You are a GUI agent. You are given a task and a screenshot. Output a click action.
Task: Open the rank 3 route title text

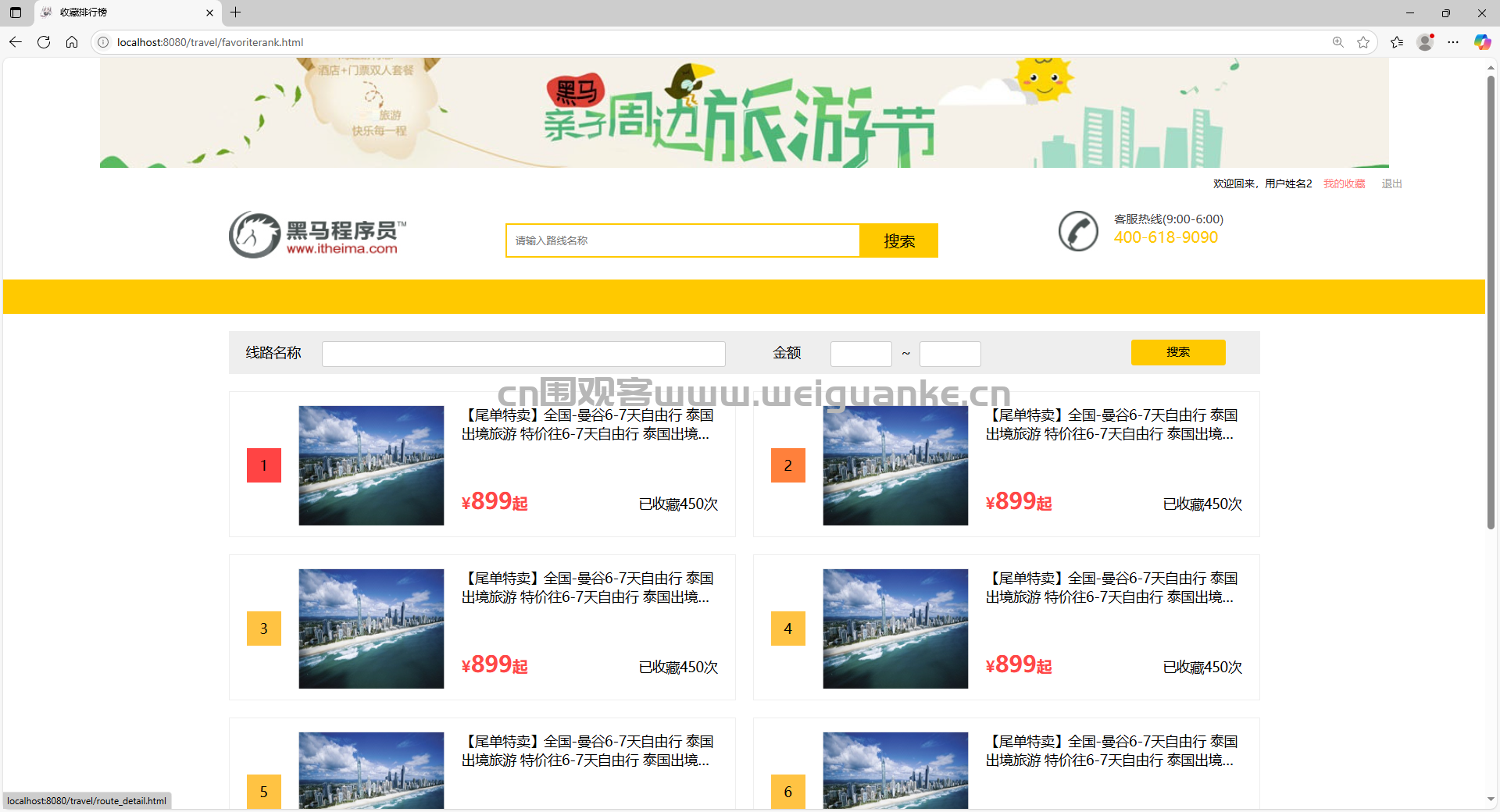click(x=587, y=588)
